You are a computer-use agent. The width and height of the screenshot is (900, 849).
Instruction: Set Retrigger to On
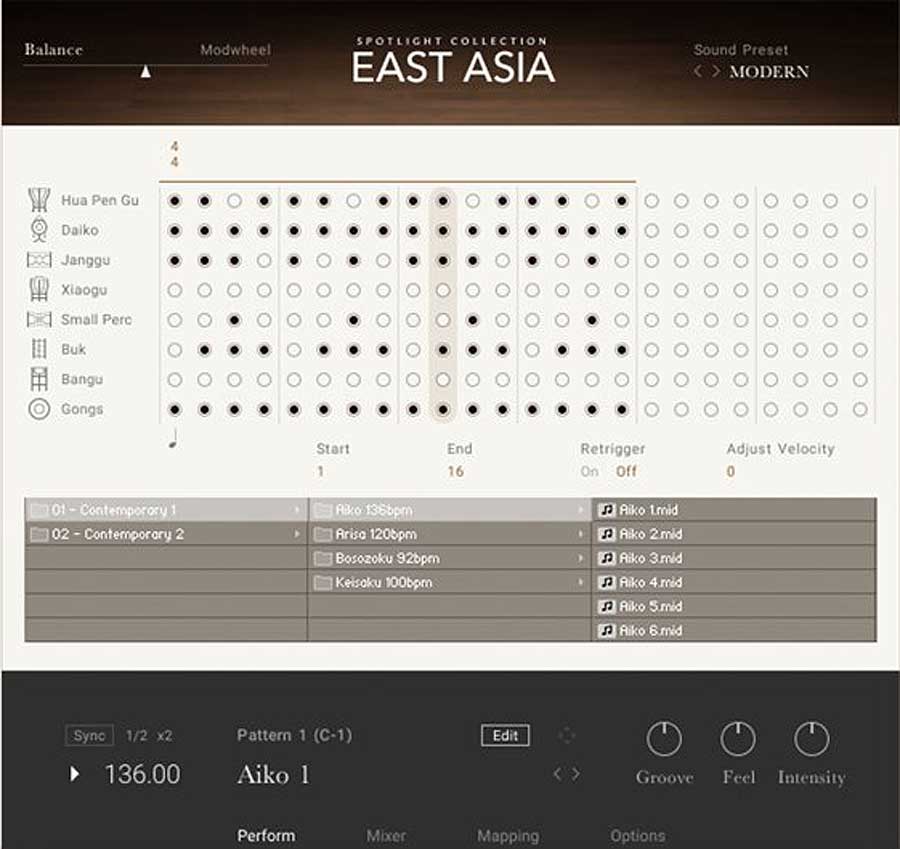coord(589,471)
